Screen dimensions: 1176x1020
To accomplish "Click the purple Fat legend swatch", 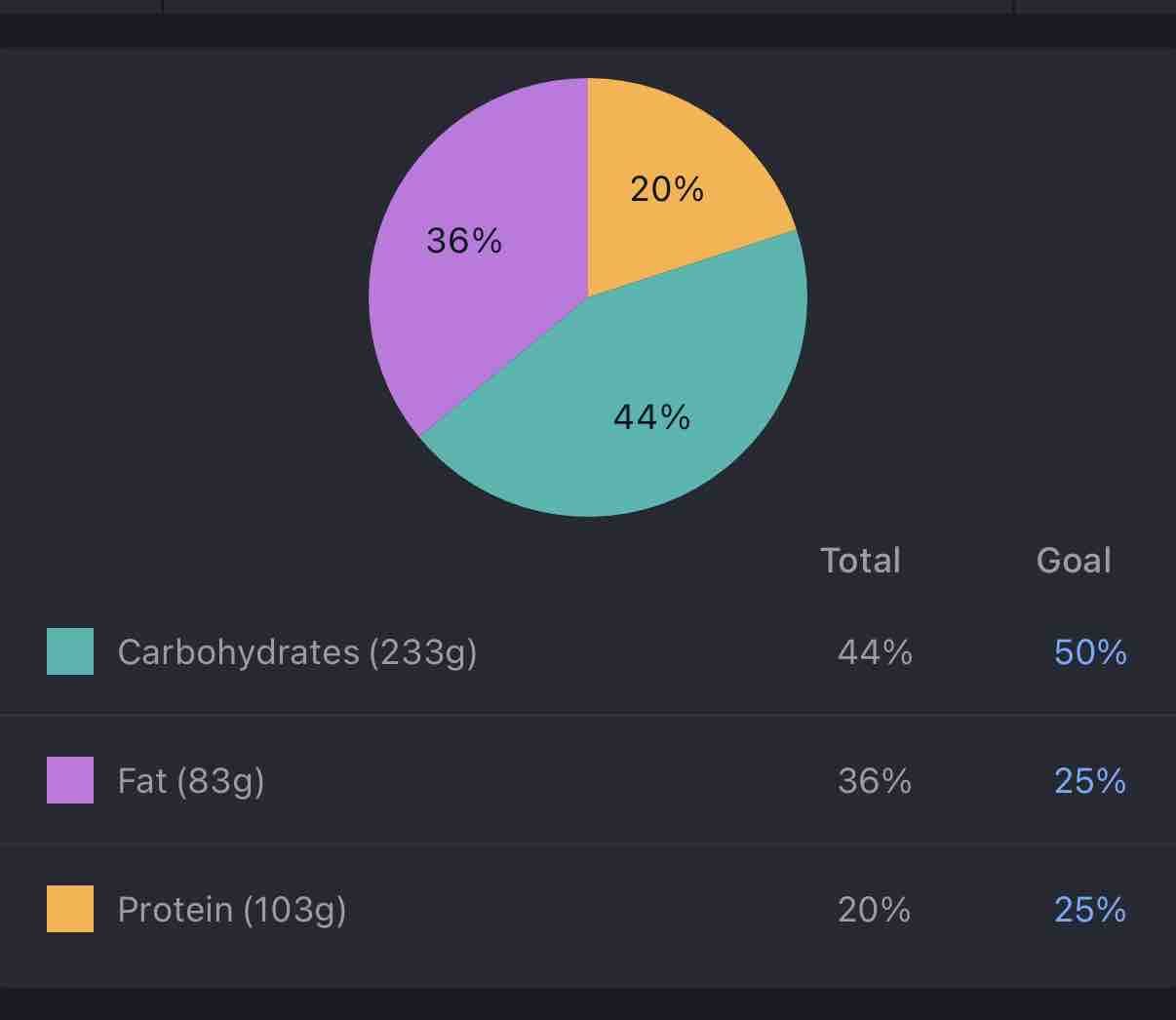I will click(x=70, y=780).
